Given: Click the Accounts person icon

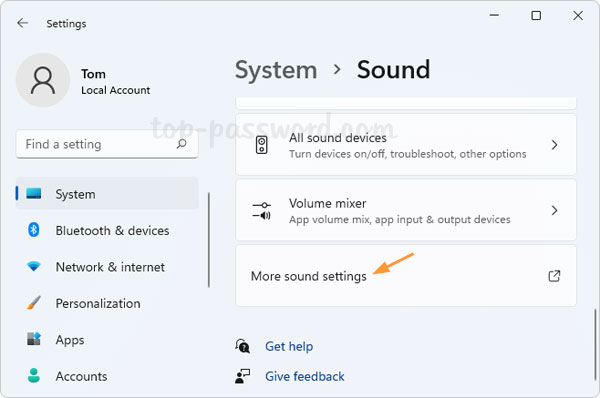Looking at the screenshot, I should 34,375.
